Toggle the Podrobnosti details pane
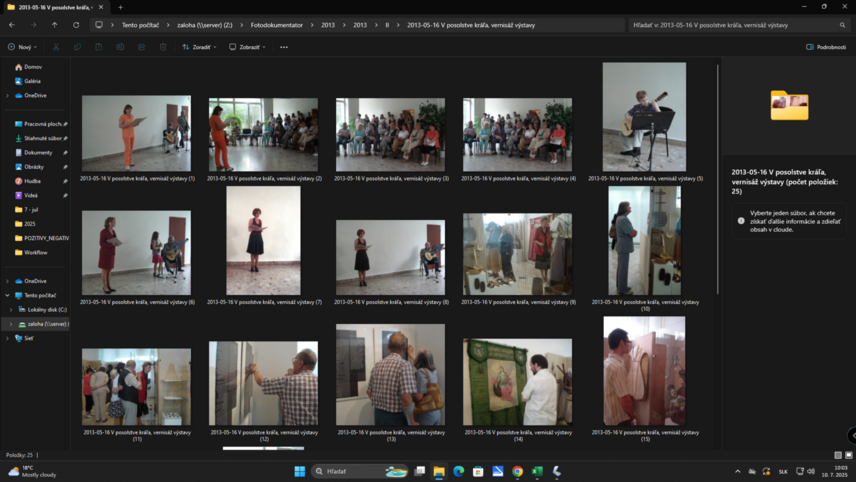The height and width of the screenshot is (482, 856). pyautogui.click(x=826, y=47)
